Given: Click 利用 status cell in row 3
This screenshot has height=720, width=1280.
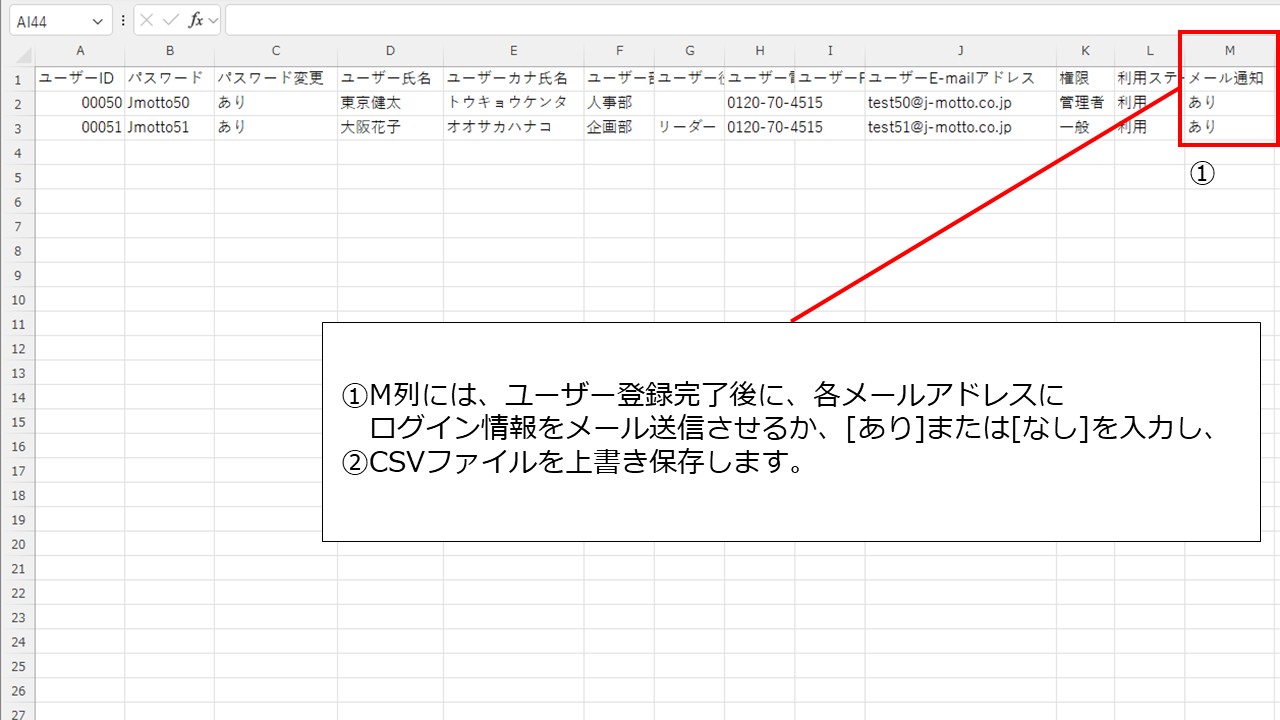Looking at the screenshot, I should 1150,127.
